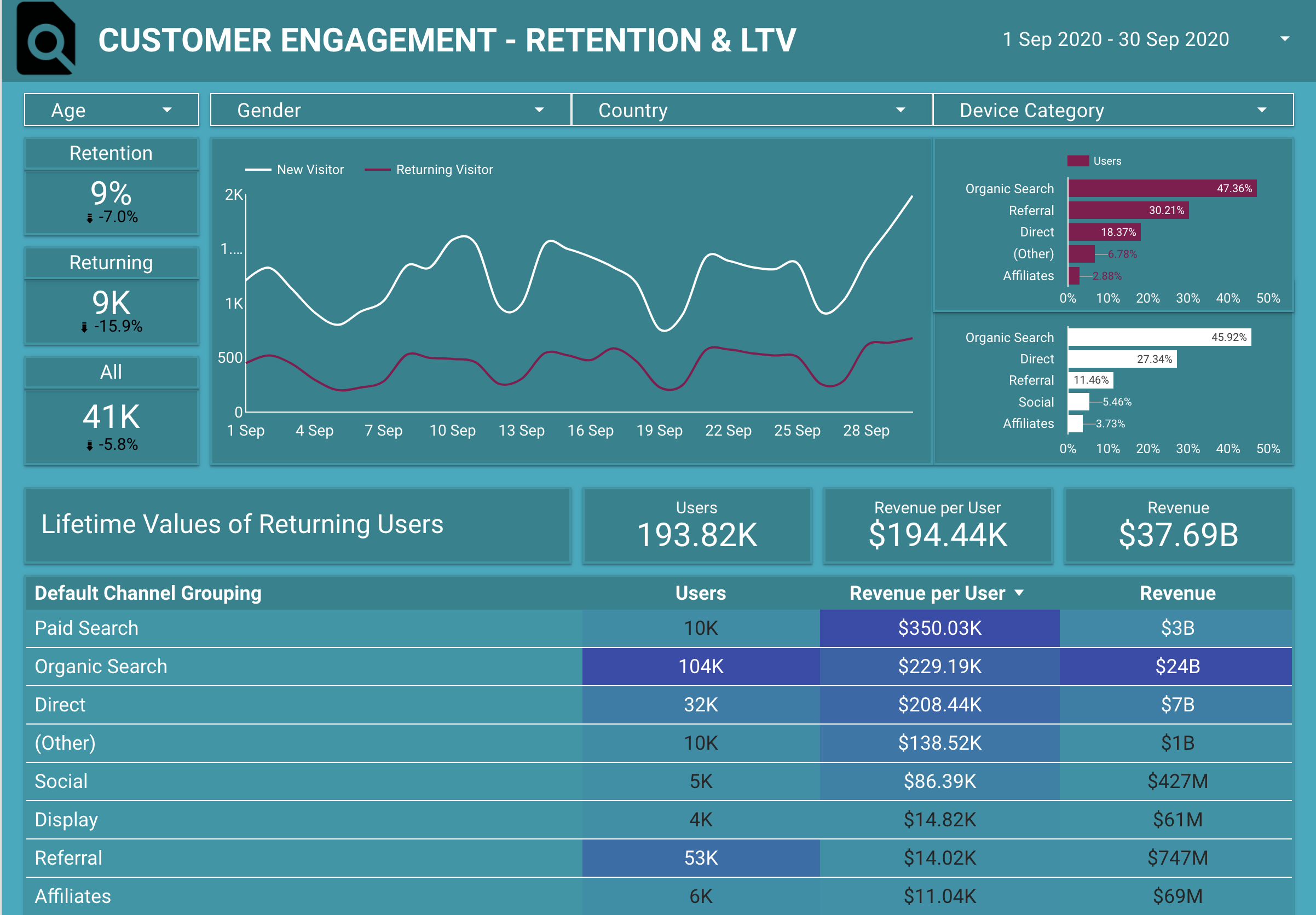Viewport: 1316px width, 915px height.
Task: Click the sort arrow next to Revenue per User
Action: (1020, 594)
